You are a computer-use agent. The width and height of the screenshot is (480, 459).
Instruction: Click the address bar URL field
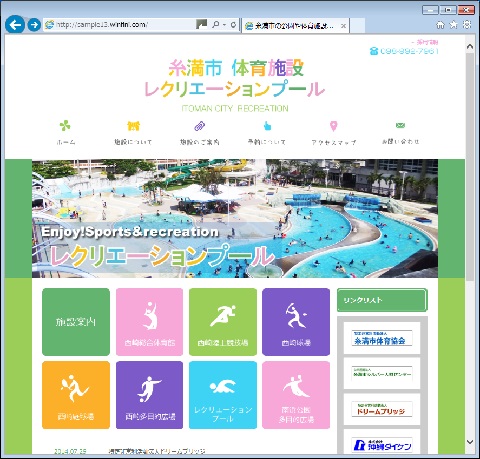click(x=120, y=25)
